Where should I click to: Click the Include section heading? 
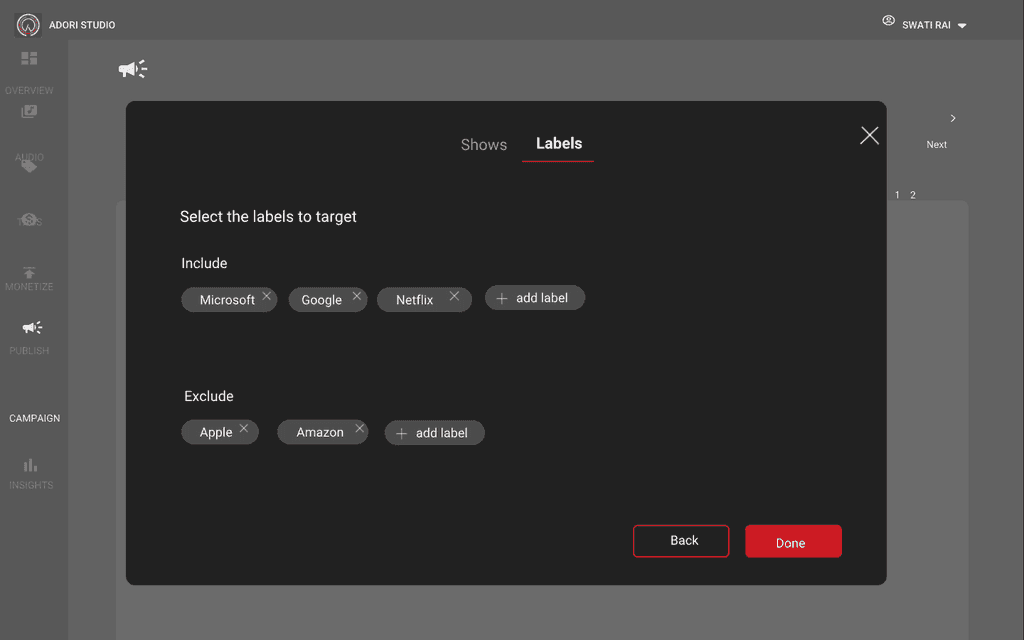tap(204, 263)
